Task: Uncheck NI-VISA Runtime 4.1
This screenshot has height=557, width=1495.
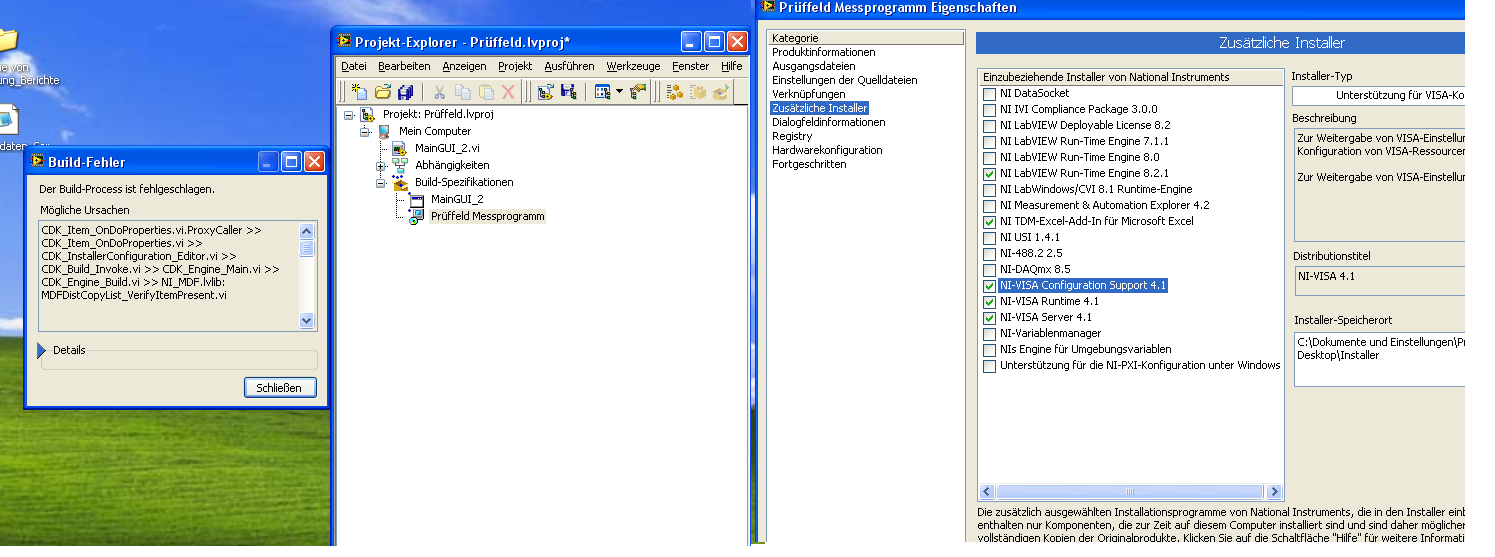Action: click(x=990, y=302)
